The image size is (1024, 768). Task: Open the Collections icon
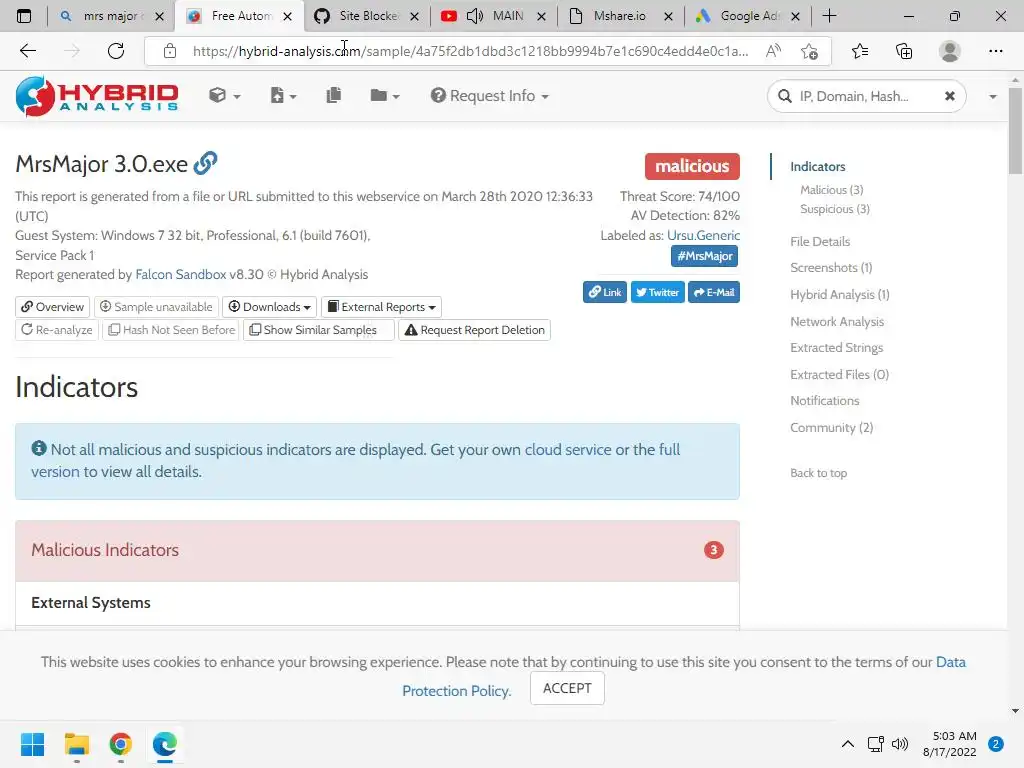click(904, 51)
